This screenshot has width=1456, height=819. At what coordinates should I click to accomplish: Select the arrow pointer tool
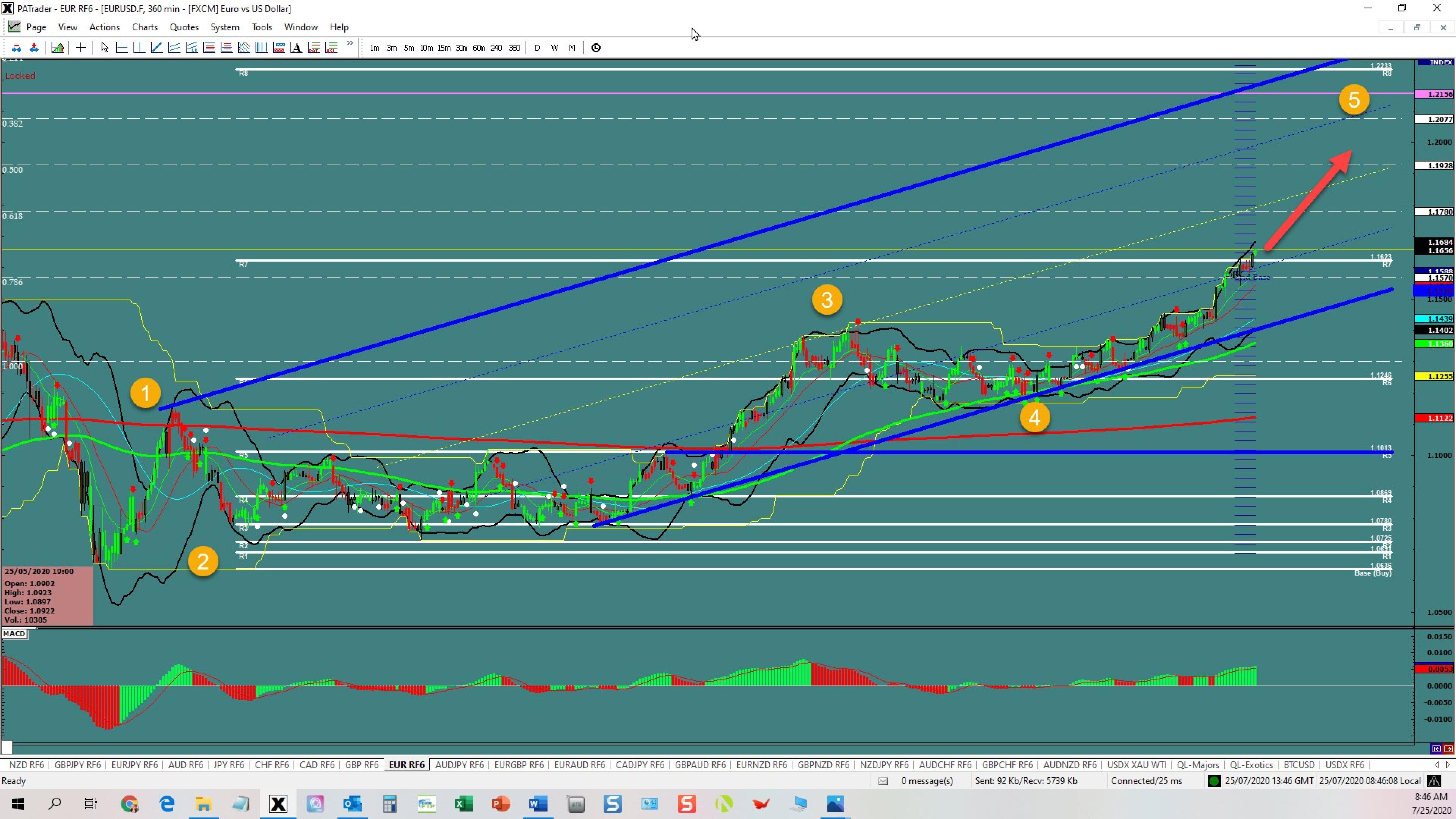[x=104, y=48]
